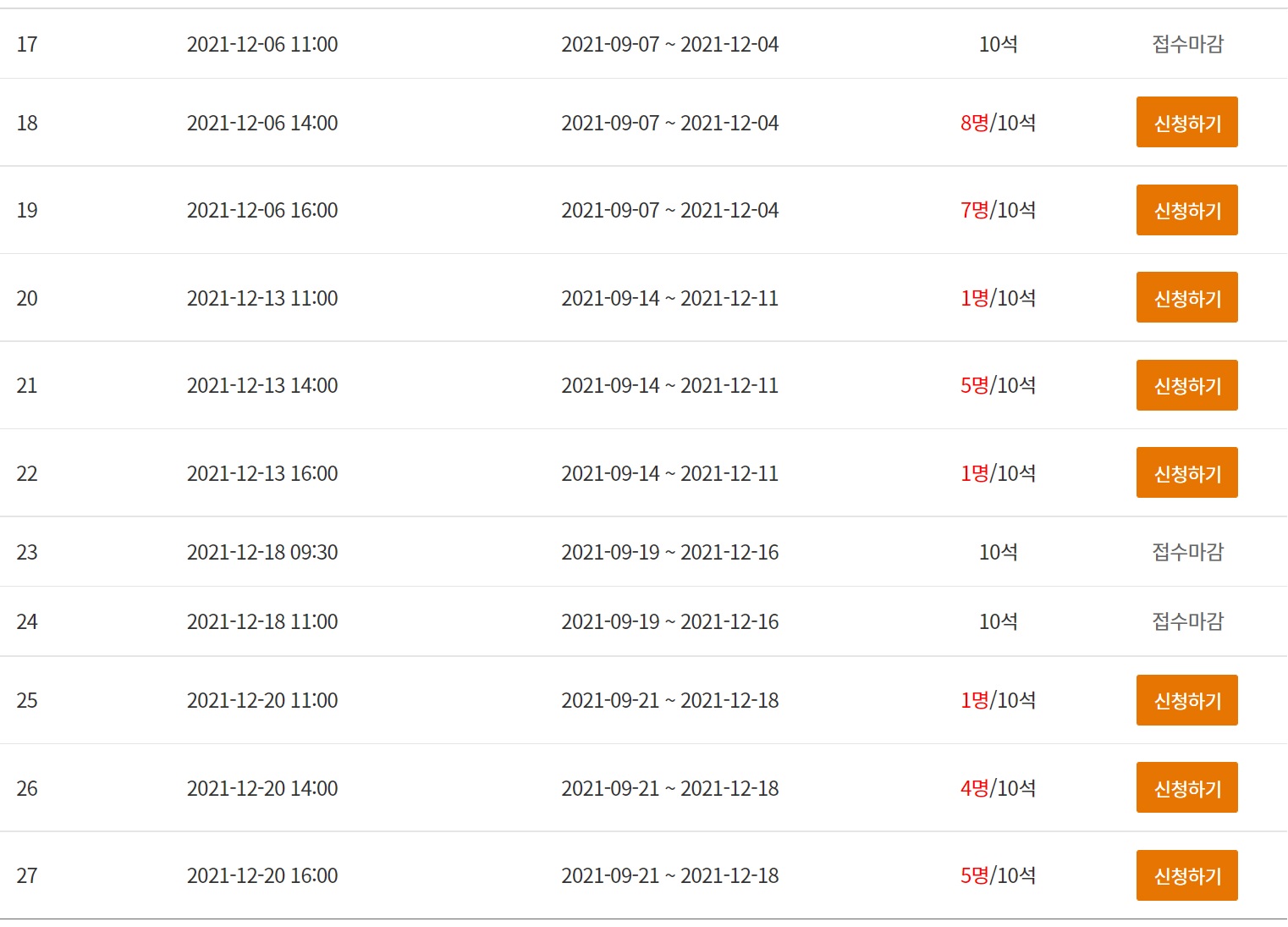Click 신청하기 for row 22

1186,473
